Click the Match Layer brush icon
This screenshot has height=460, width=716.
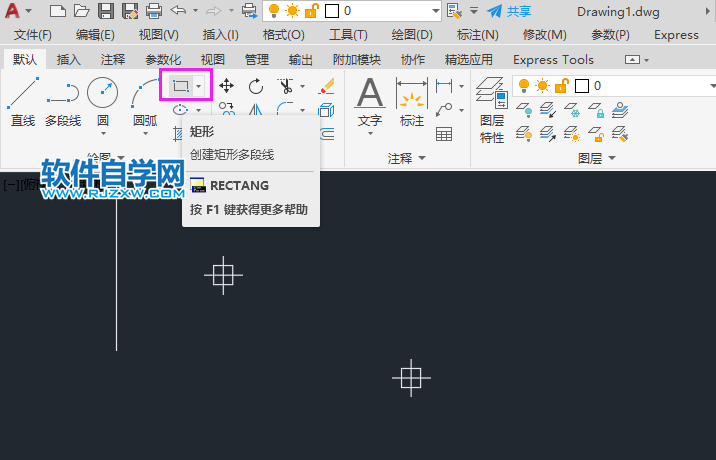click(x=620, y=134)
